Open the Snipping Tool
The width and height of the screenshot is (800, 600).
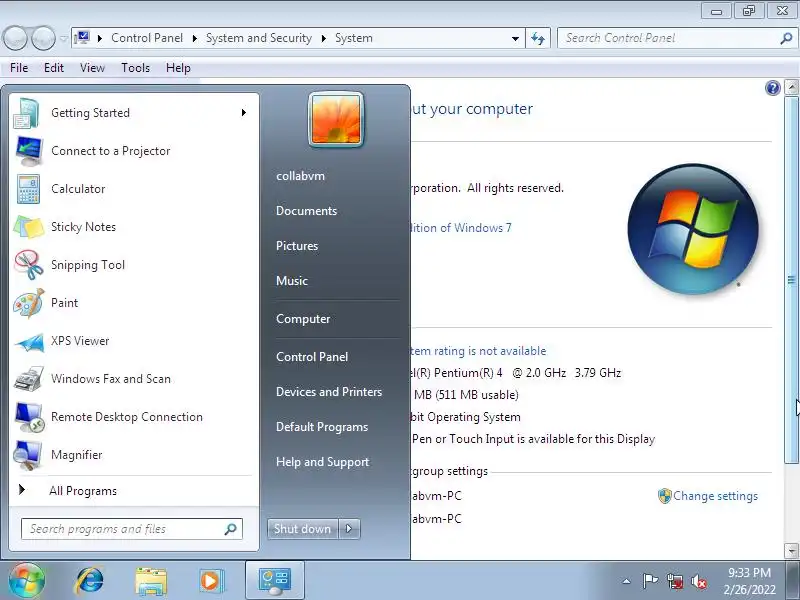pyautogui.click(x=133, y=265)
